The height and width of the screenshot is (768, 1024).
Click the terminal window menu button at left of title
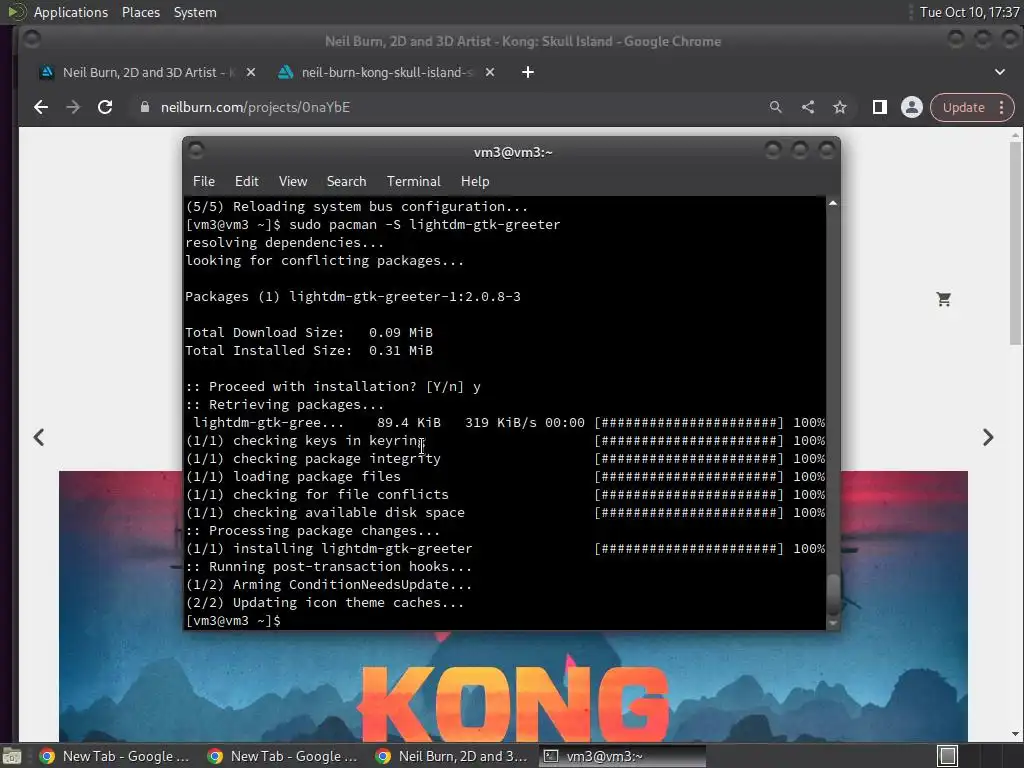point(196,151)
